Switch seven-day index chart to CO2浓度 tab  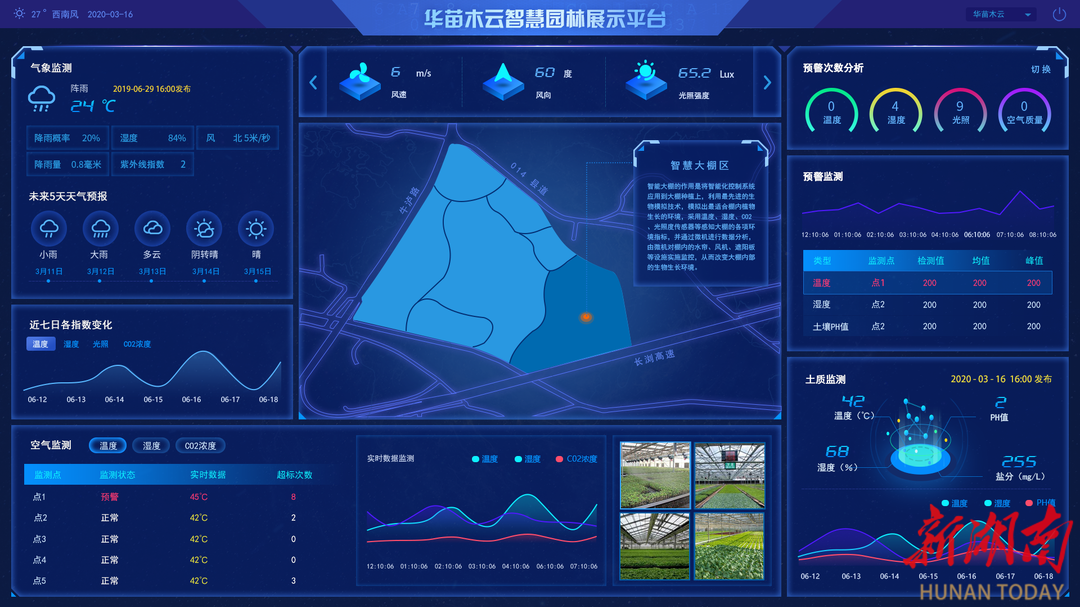point(137,344)
